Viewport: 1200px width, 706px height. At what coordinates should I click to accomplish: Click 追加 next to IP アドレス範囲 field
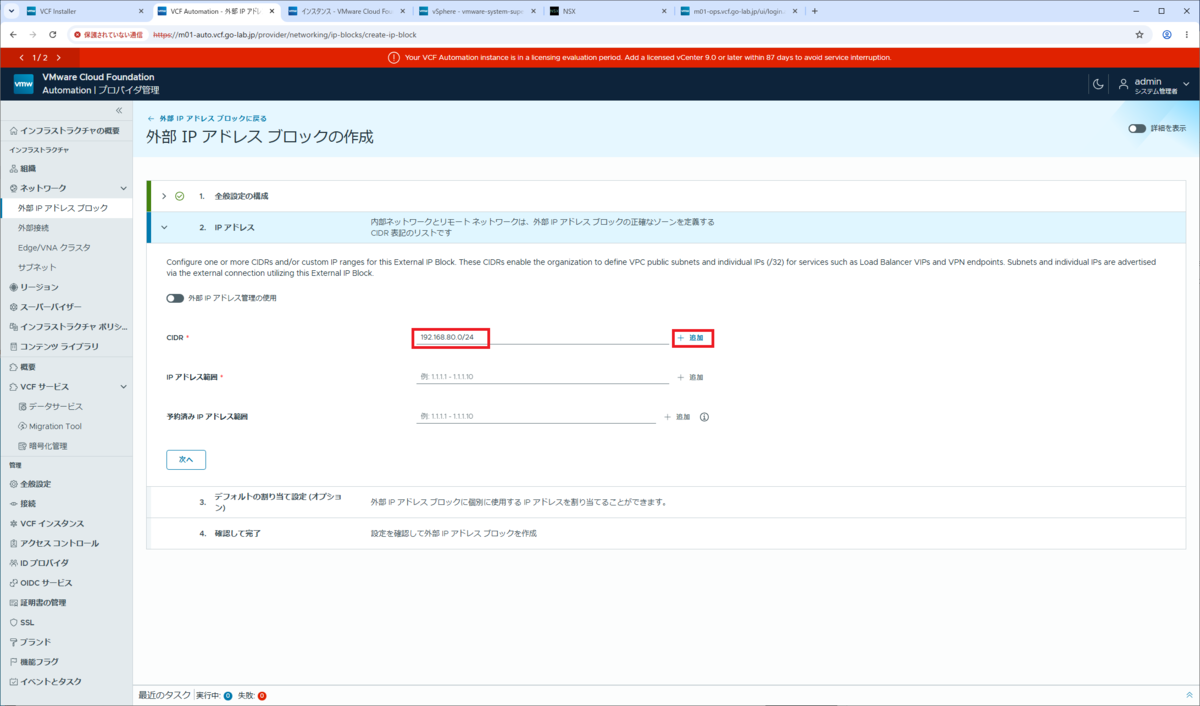tap(691, 377)
